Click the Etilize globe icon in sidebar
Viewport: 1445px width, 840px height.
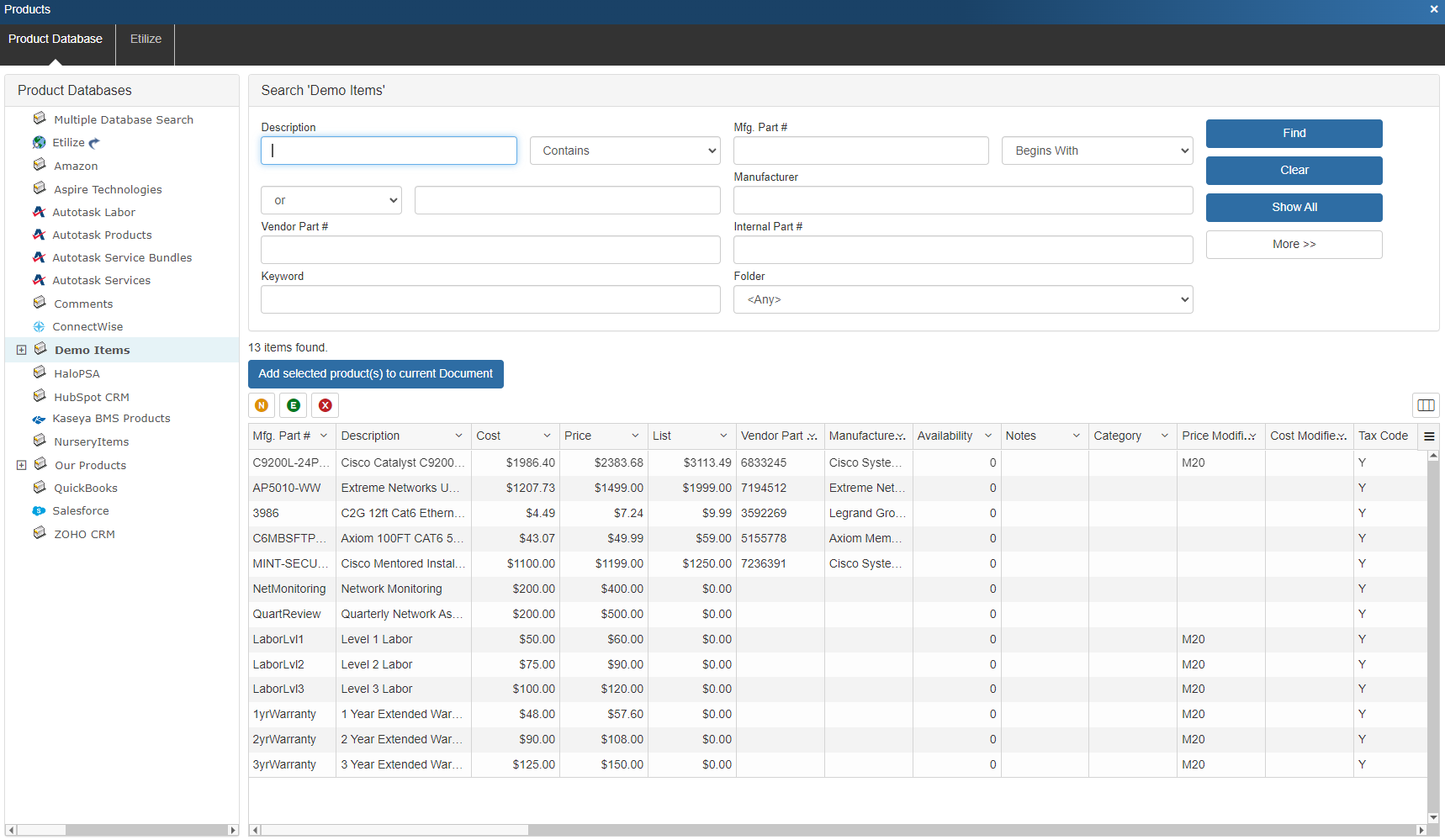[39, 143]
